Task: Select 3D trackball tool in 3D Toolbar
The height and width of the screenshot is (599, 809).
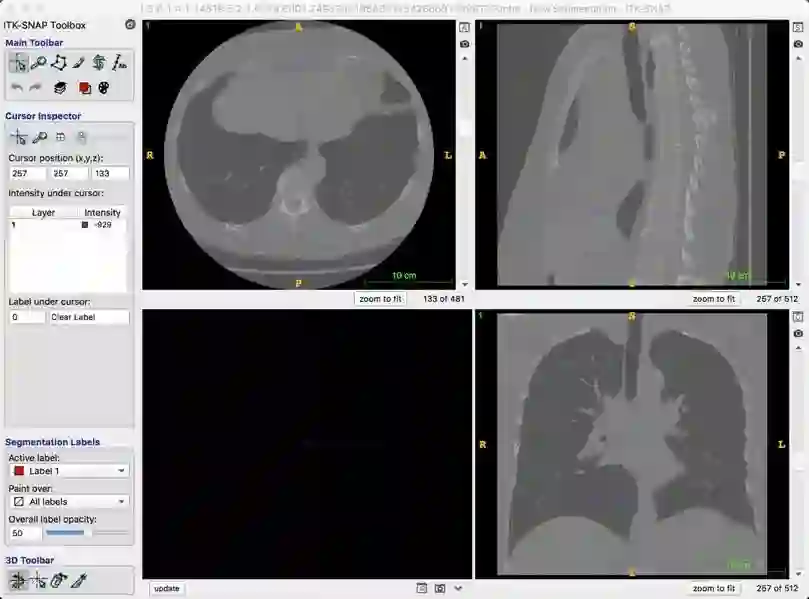Action: point(18,580)
